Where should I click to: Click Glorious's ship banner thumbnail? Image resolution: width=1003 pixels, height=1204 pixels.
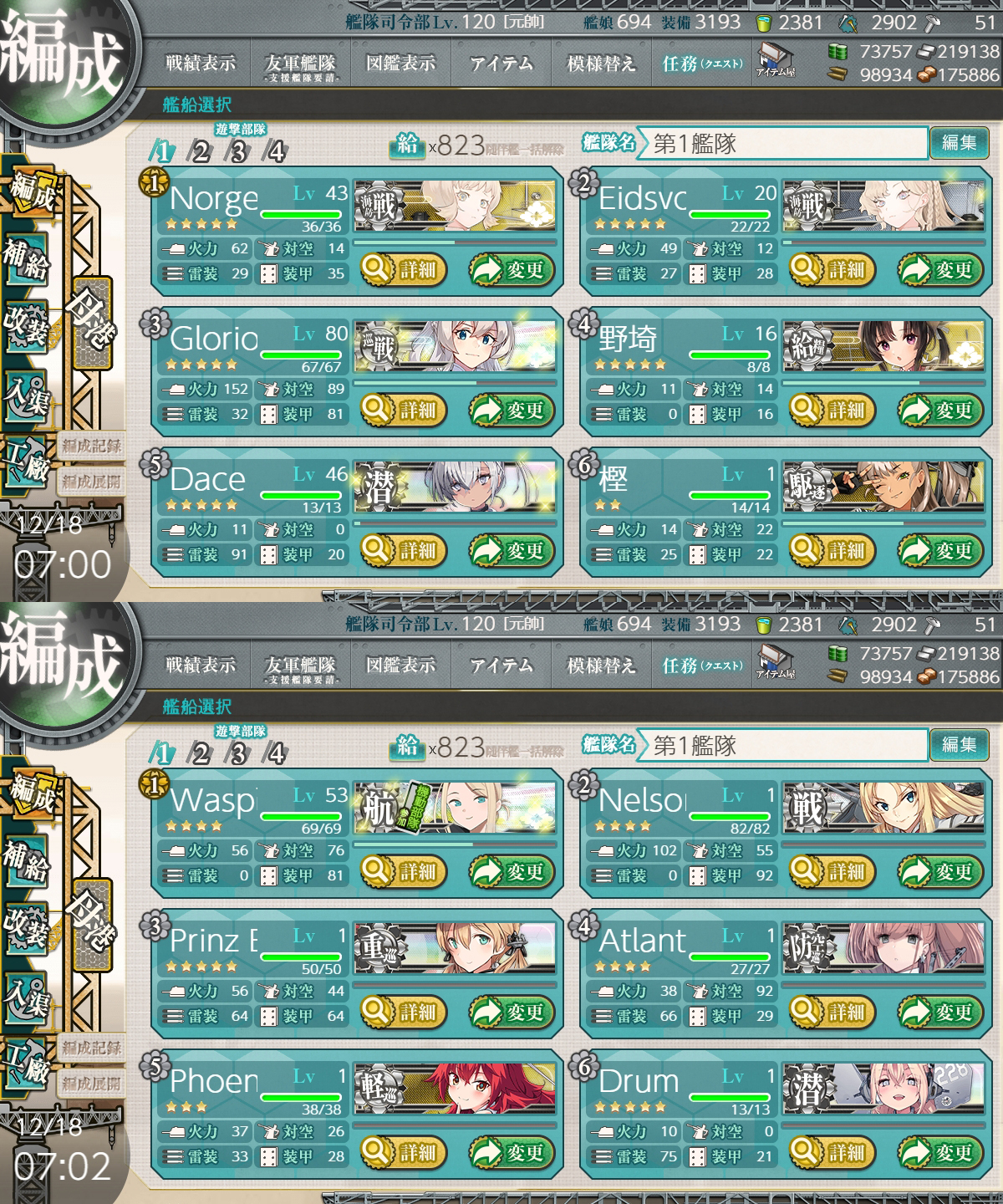click(x=456, y=344)
